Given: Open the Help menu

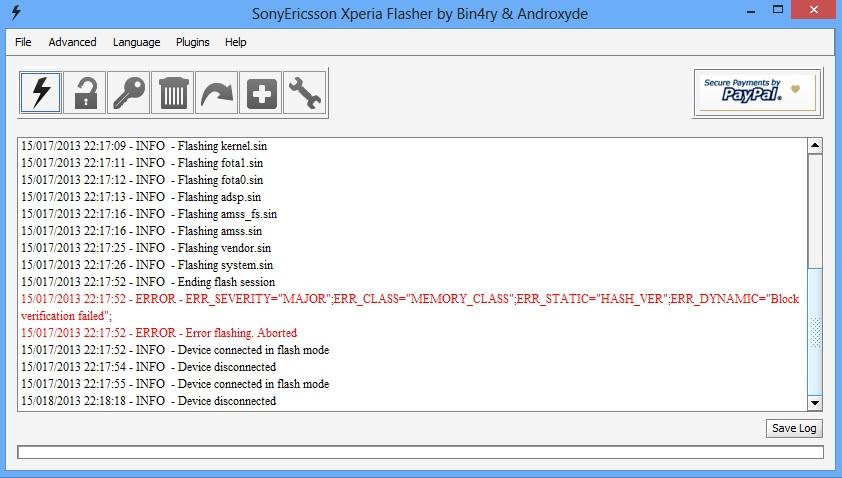Looking at the screenshot, I should [235, 42].
